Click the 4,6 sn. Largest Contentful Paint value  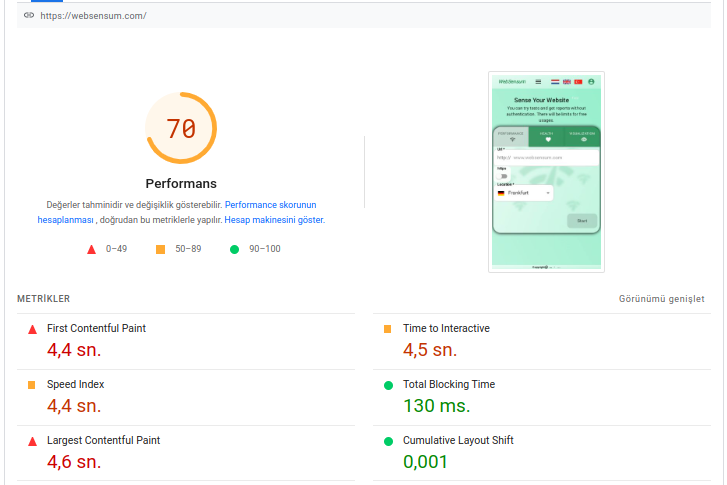74,462
